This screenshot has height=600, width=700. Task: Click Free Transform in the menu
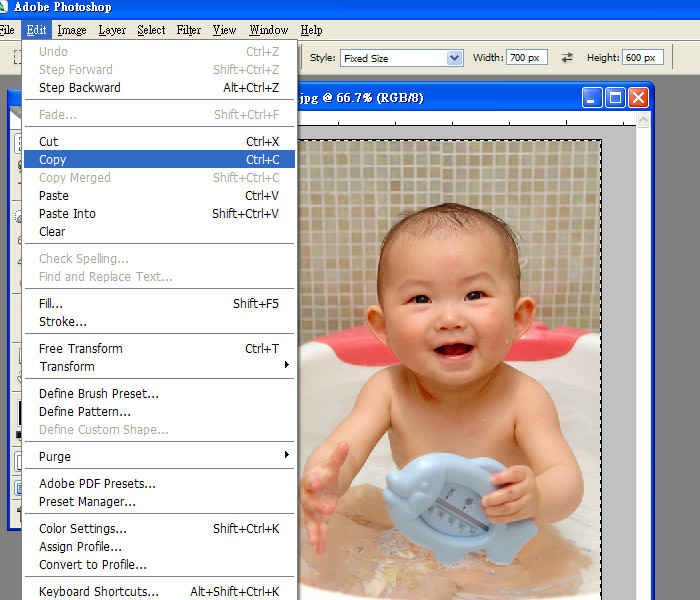click(80, 348)
